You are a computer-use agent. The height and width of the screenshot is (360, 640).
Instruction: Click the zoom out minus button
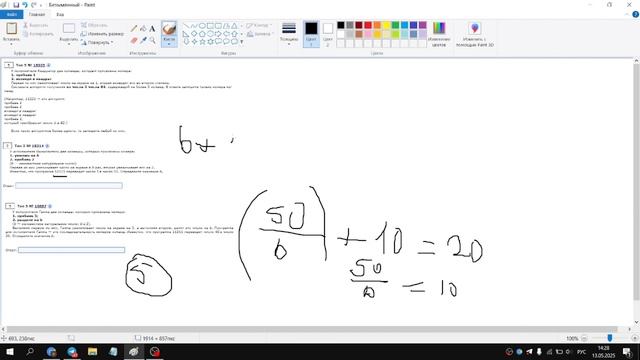(584, 338)
